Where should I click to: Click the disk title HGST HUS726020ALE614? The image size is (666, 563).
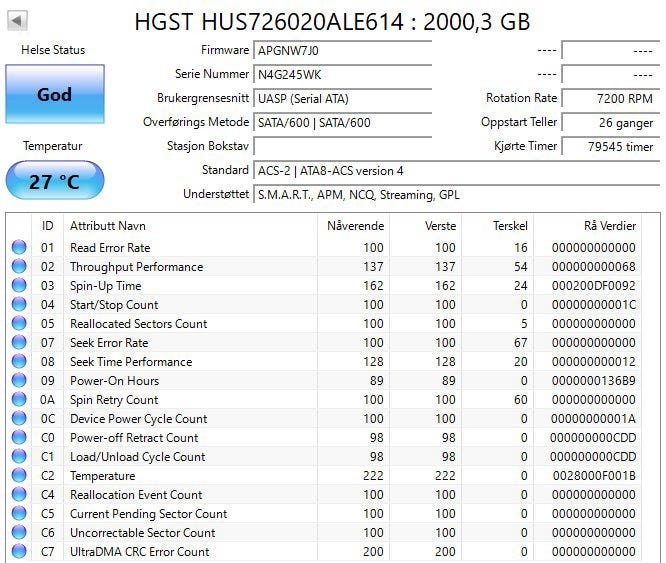(x=268, y=22)
